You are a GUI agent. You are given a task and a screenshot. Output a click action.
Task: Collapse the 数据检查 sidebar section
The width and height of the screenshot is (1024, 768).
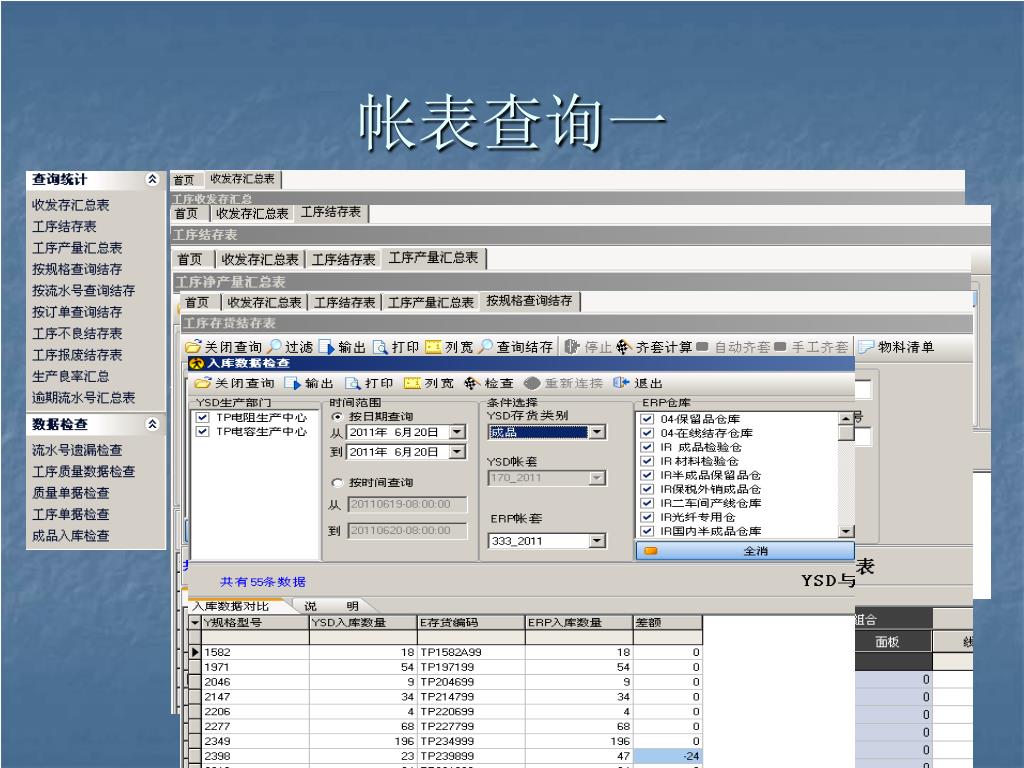[152, 424]
